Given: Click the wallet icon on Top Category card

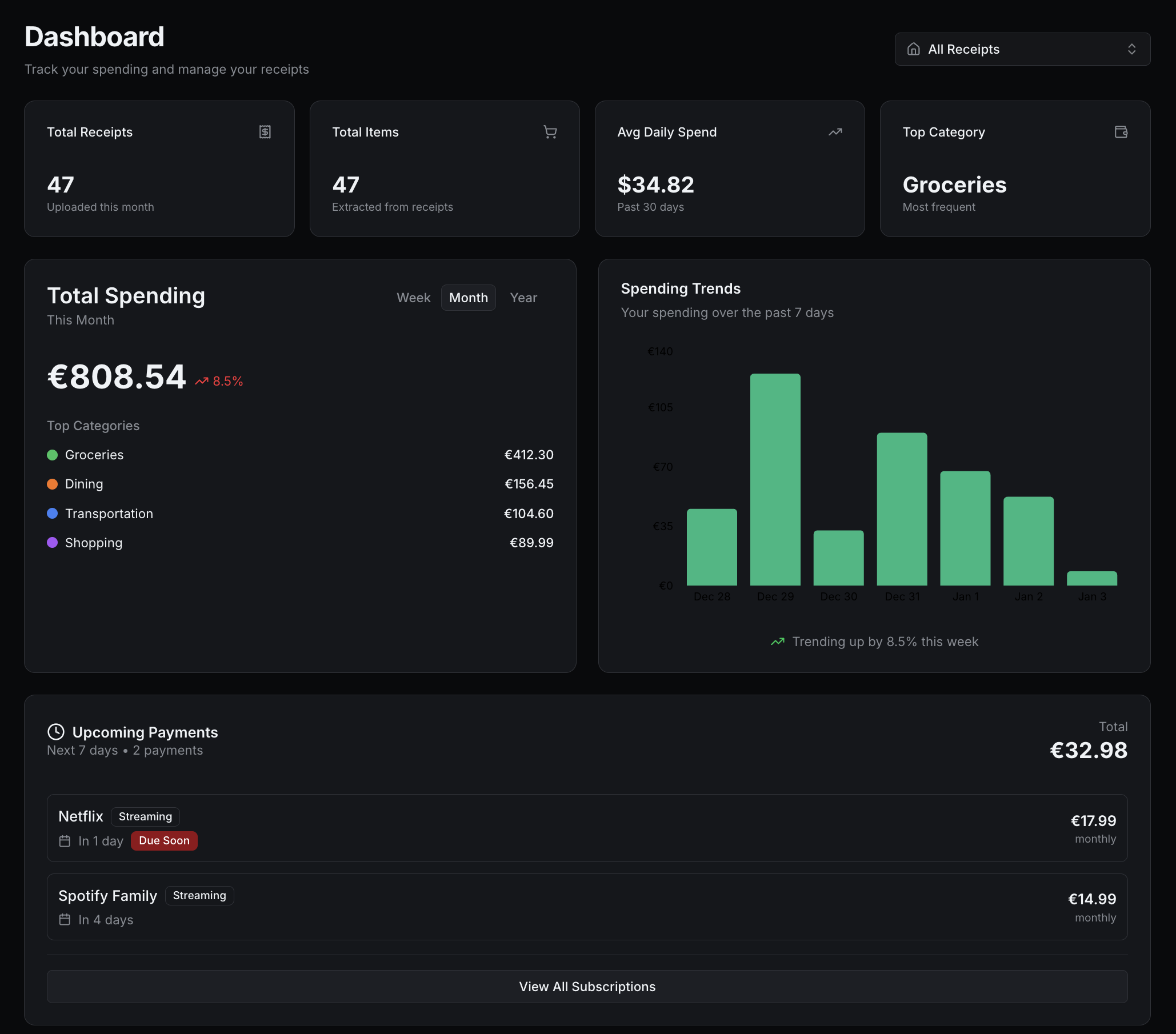Looking at the screenshot, I should [1121, 132].
